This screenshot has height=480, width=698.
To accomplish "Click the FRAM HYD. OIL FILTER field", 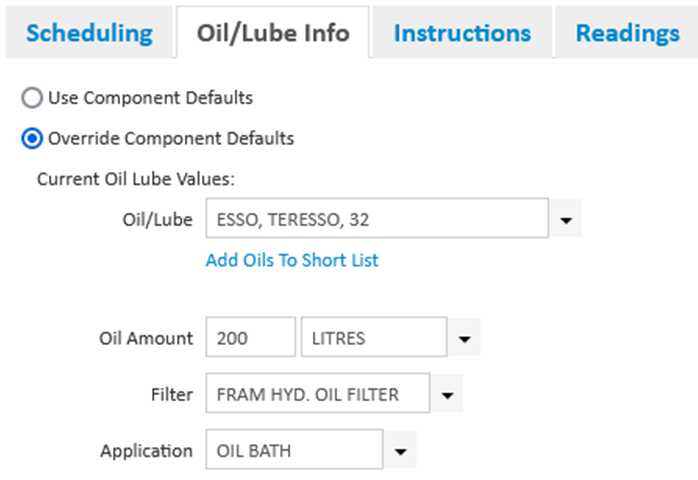I will tap(317, 394).
